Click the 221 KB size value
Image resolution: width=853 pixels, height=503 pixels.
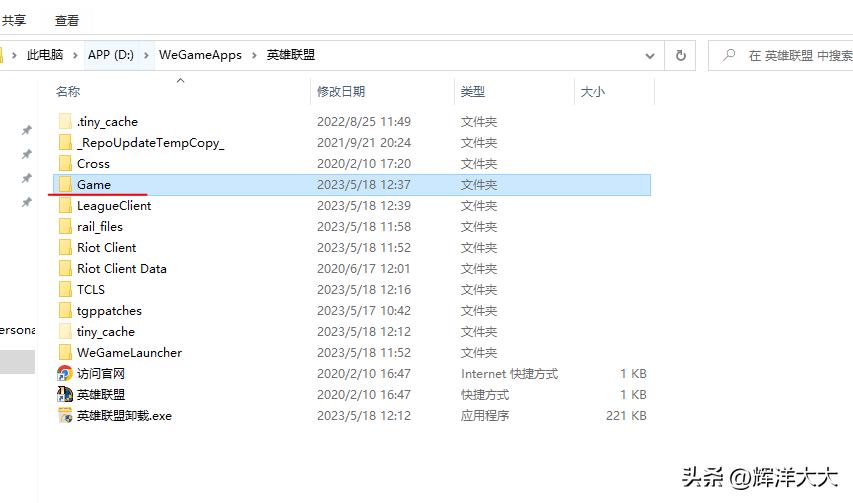click(626, 415)
